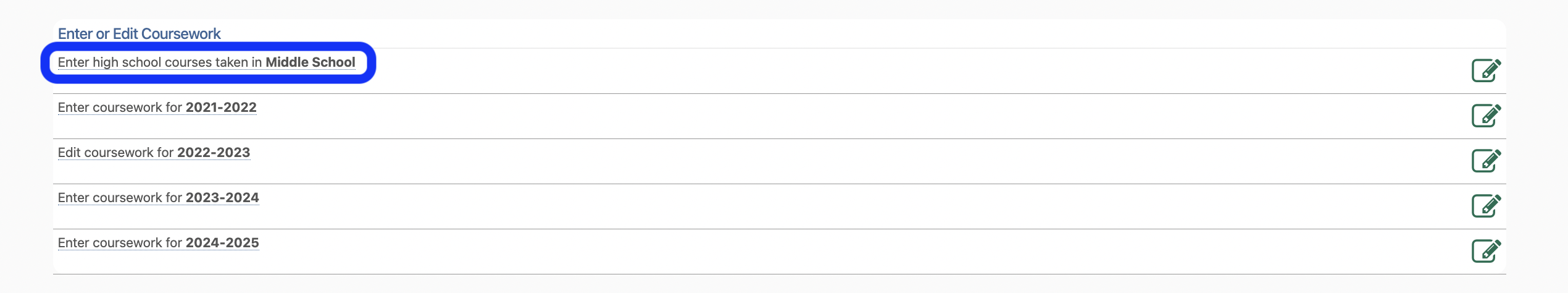Screen dimensions: 1568x293
Task: Click the 'Enter or Edit Coursework' heading
Action: click(x=139, y=34)
